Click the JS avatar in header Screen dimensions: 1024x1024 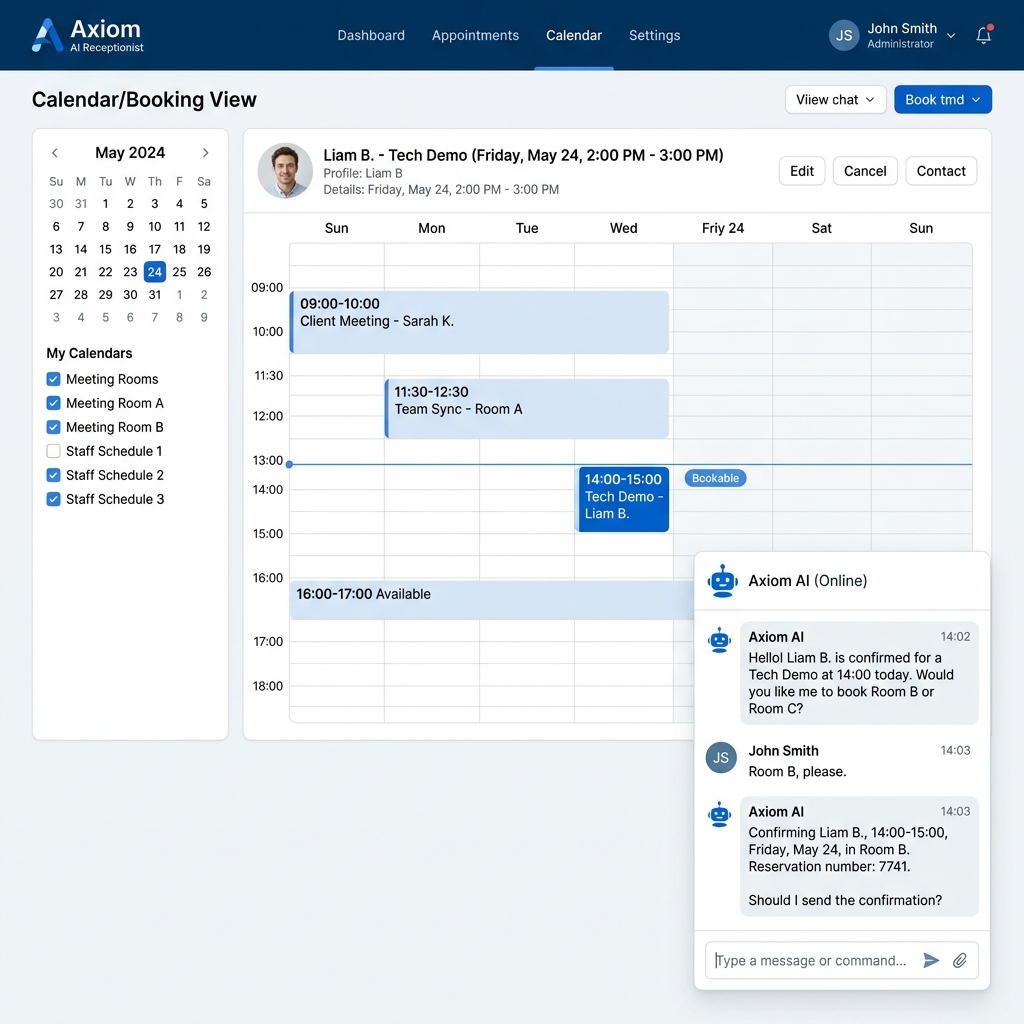pyautogui.click(x=844, y=35)
